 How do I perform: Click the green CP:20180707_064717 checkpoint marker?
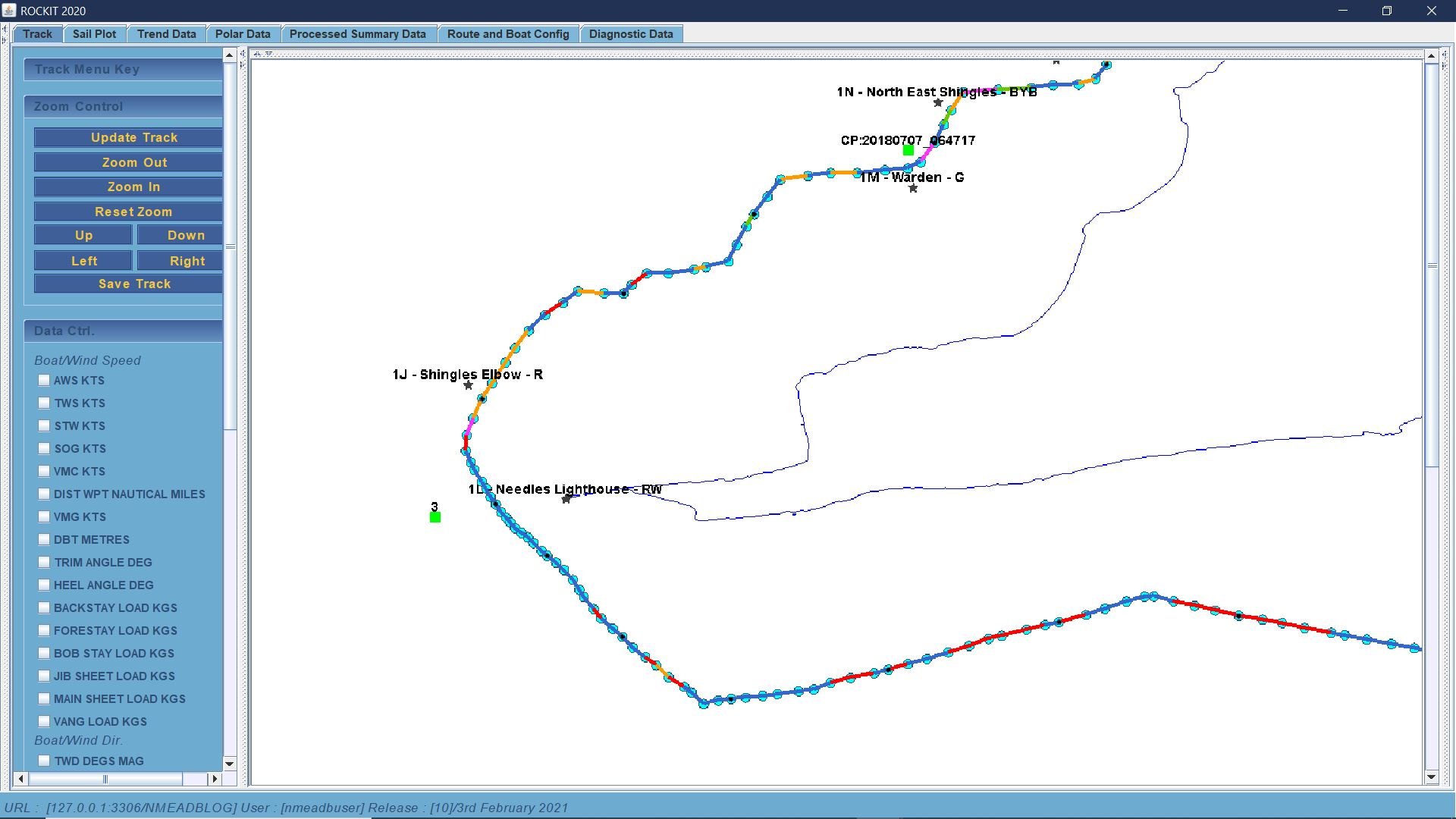click(908, 150)
